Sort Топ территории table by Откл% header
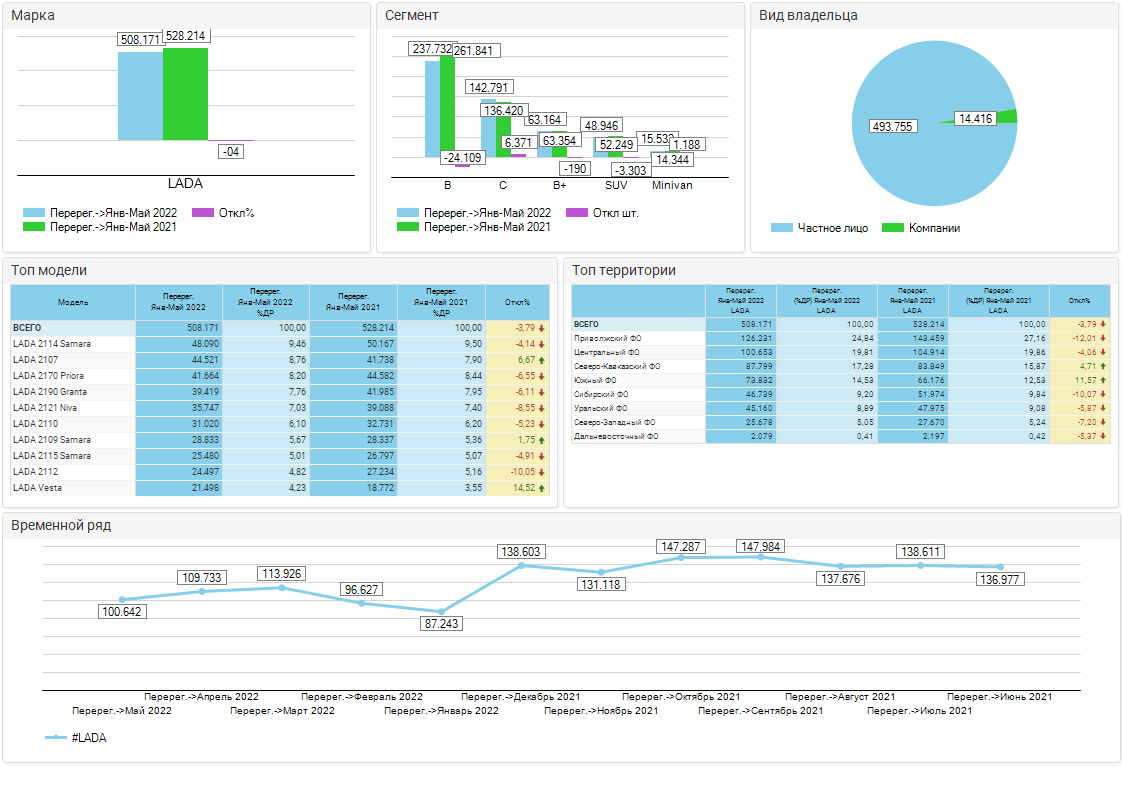 (x=1079, y=300)
